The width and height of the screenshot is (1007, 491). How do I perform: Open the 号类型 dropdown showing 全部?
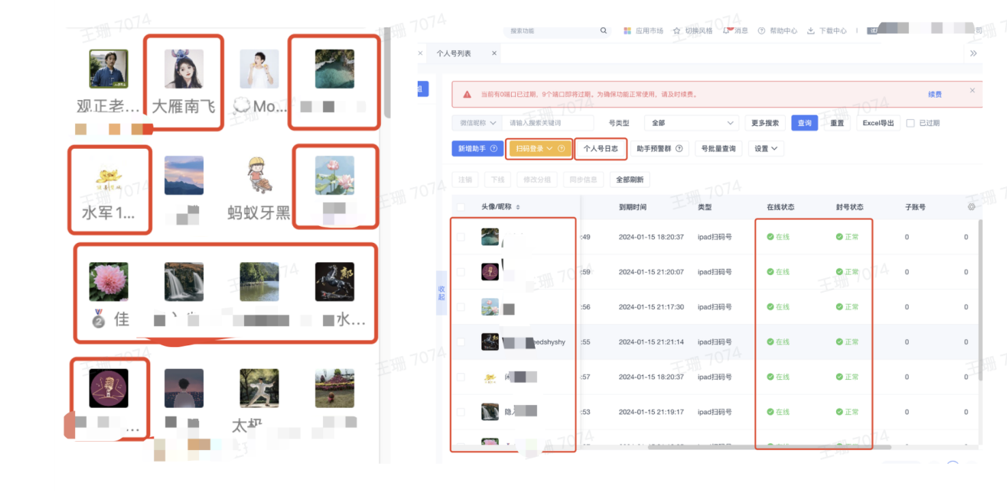tap(692, 123)
